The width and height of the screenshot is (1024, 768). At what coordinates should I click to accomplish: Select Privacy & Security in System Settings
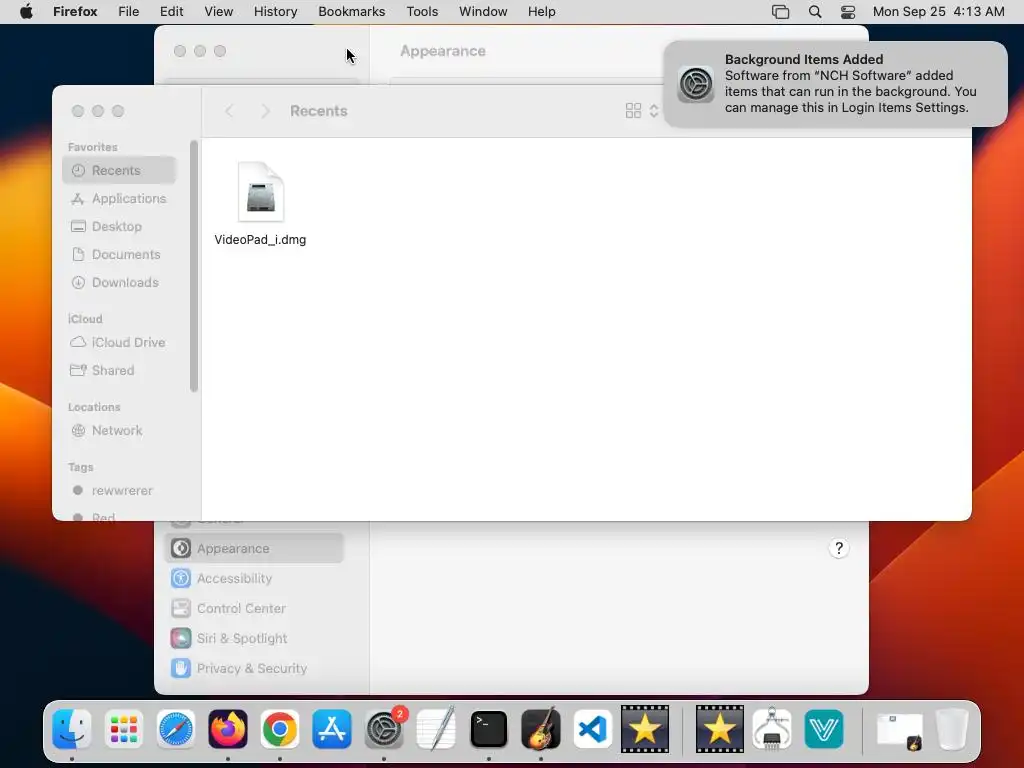[254, 669]
